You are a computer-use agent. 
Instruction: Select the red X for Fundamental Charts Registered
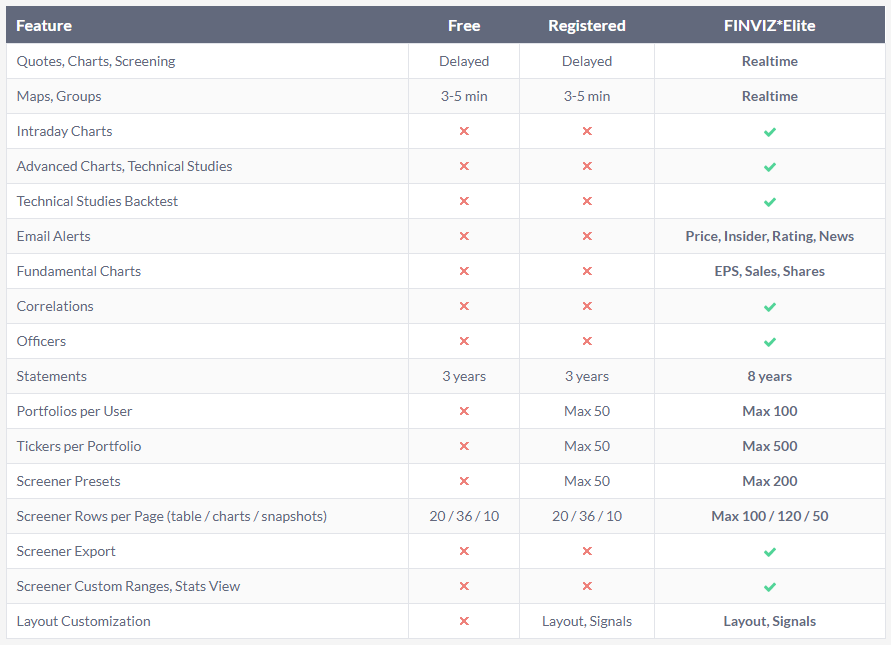(587, 271)
